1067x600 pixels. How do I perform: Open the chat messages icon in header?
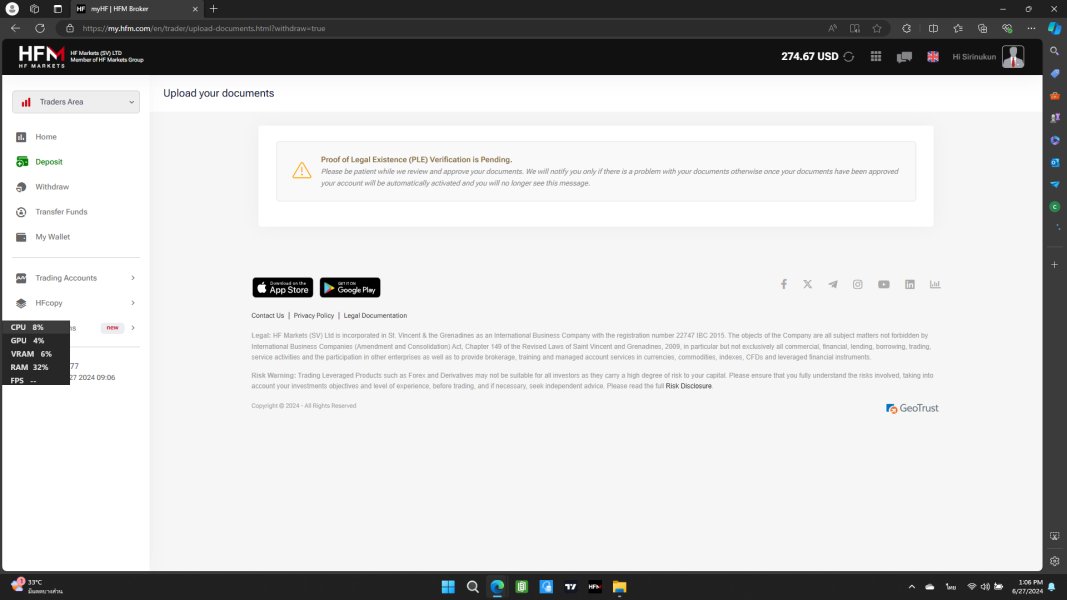click(x=904, y=57)
